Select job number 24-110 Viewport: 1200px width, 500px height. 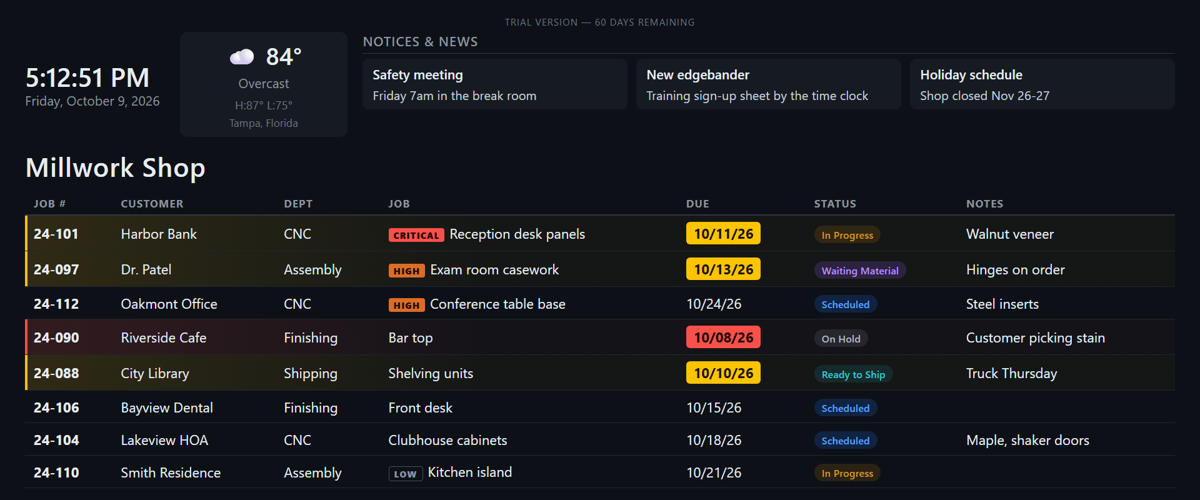pyautogui.click(x=56, y=473)
